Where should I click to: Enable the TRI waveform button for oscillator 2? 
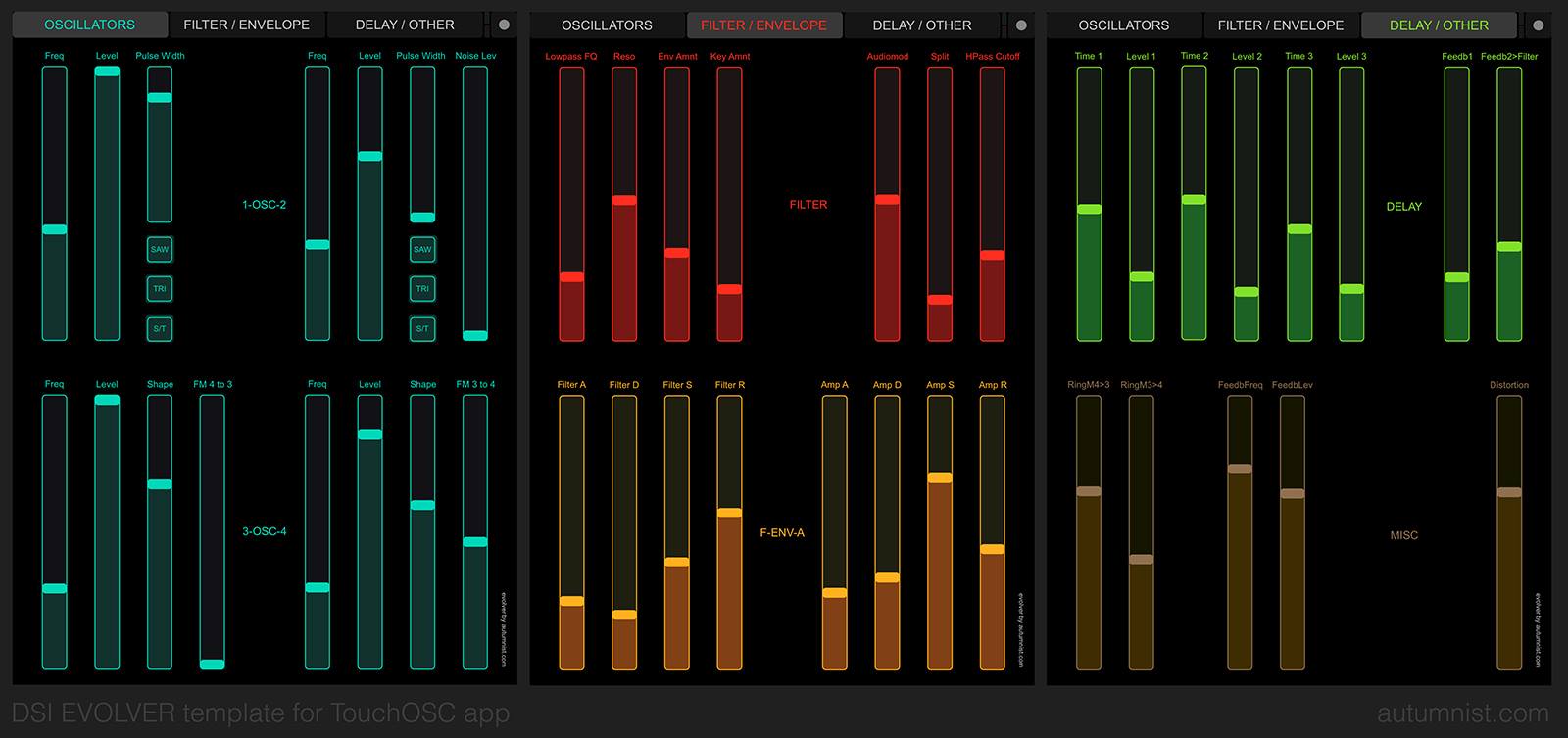[422, 289]
